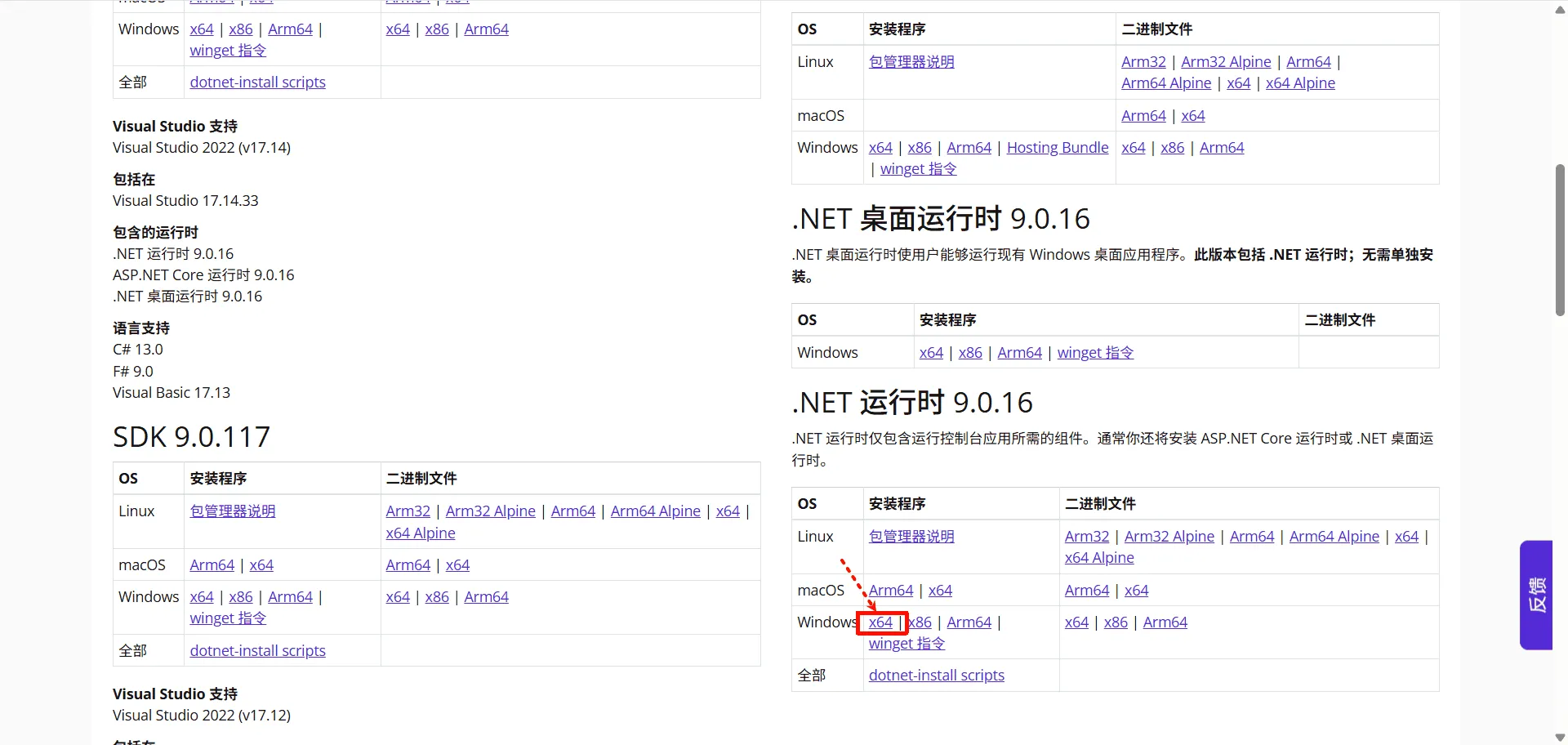Download Windows x64 installer above Visual Studio 2022 (v17.14)
The image size is (1568, 745).
tap(202, 29)
